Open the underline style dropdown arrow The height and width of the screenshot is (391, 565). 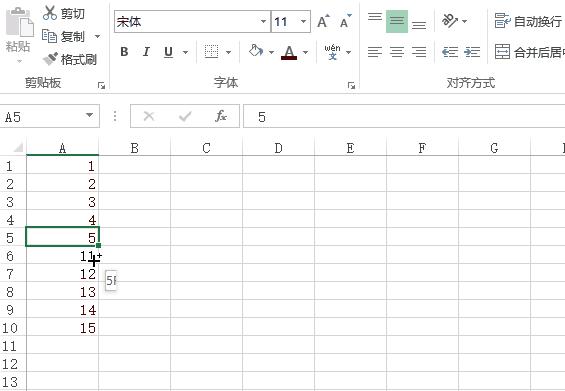click(185, 52)
